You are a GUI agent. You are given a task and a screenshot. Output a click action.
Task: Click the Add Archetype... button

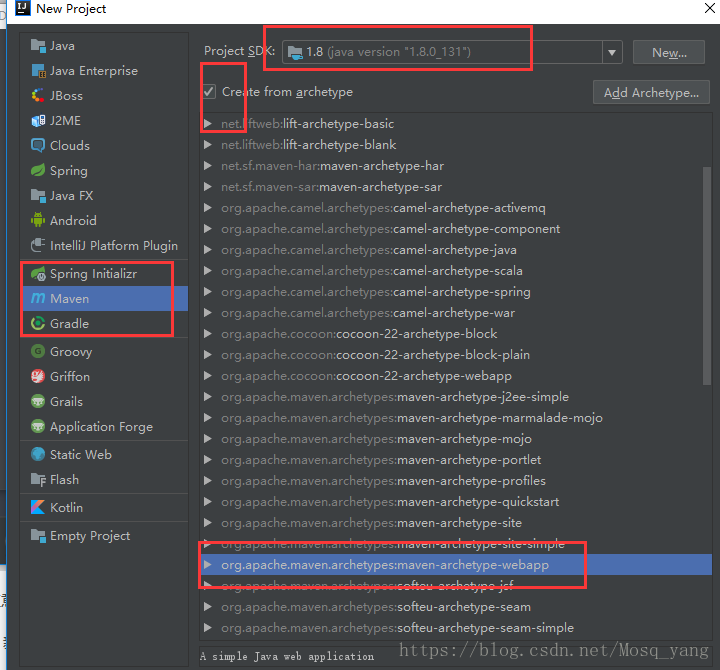(x=651, y=92)
